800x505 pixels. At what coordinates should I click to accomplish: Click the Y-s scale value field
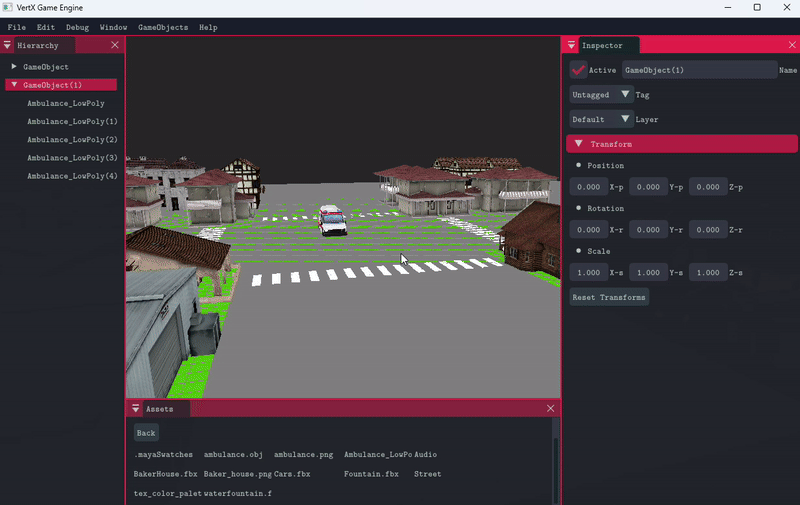tap(648, 272)
